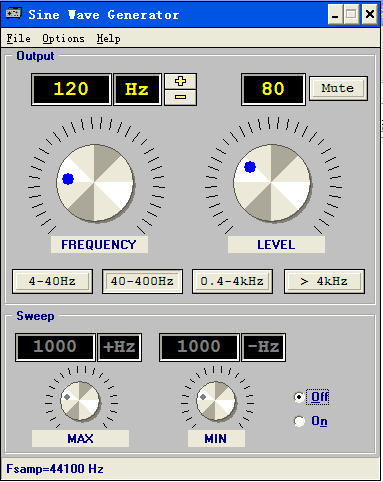This screenshot has height=482, width=383.
Task: Open the Options menu
Action: coord(63,38)
